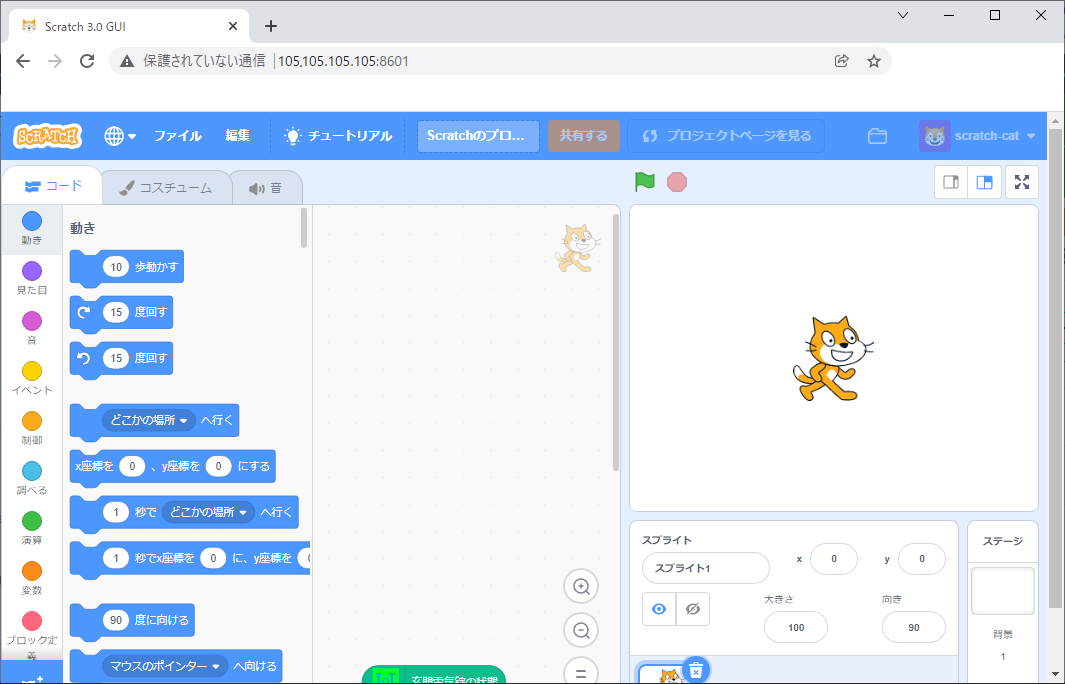Show the sprite with eye icon
Screen dimensions: 1065x684
(659, 609)
